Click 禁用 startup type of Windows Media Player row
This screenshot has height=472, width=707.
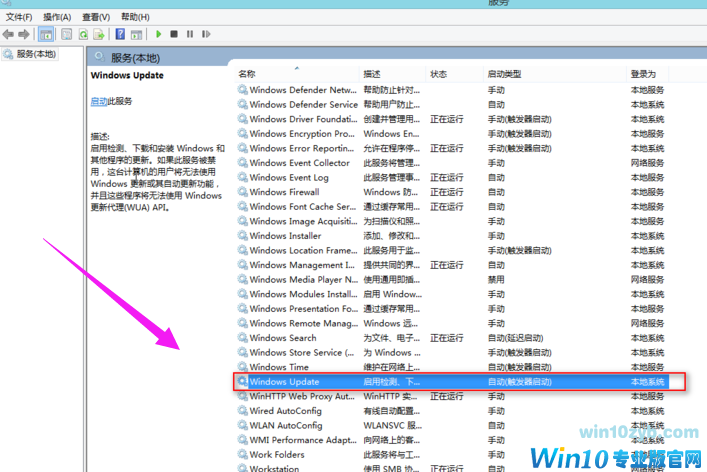496,280
